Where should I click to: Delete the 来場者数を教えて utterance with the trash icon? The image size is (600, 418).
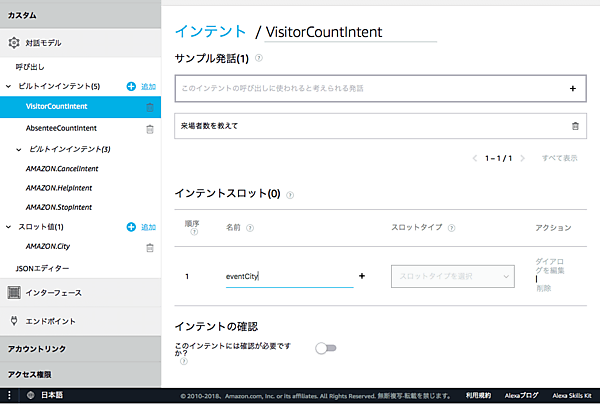pos(574,126)
